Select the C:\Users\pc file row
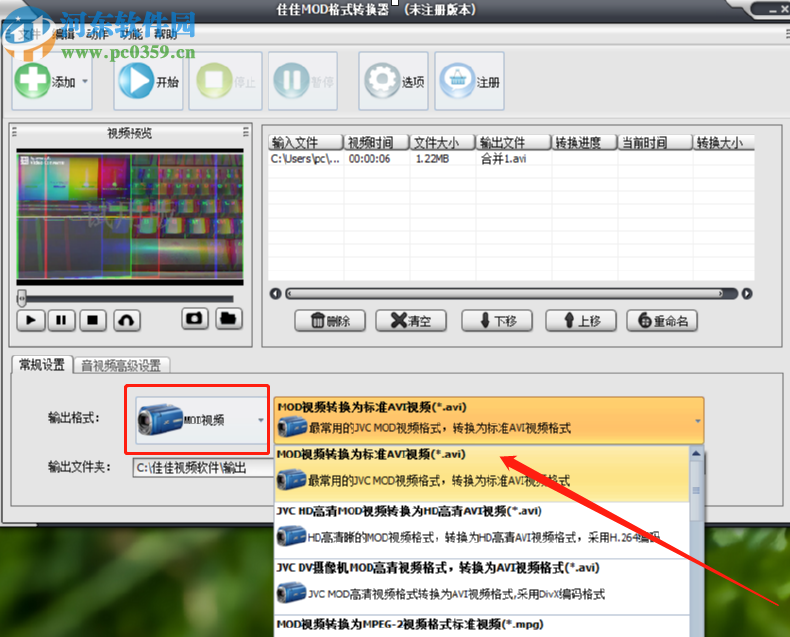Screen dimensions: 790x637 point(511,159)
